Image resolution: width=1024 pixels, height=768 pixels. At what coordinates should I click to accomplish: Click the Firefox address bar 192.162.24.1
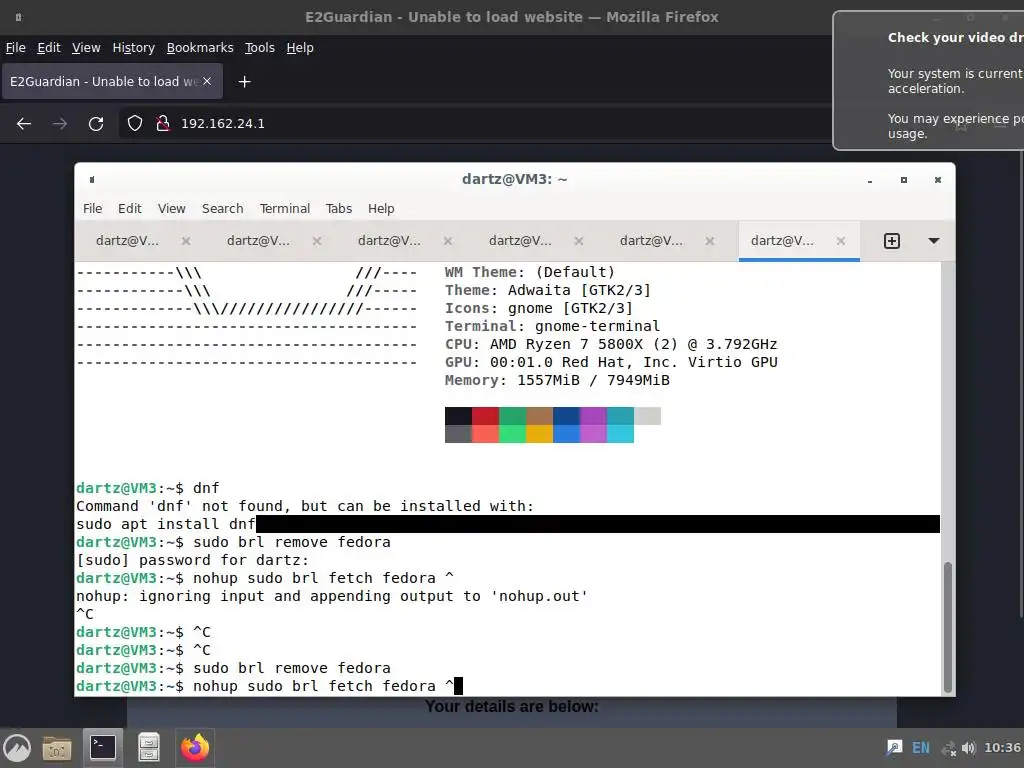click(x=223, y=123)
